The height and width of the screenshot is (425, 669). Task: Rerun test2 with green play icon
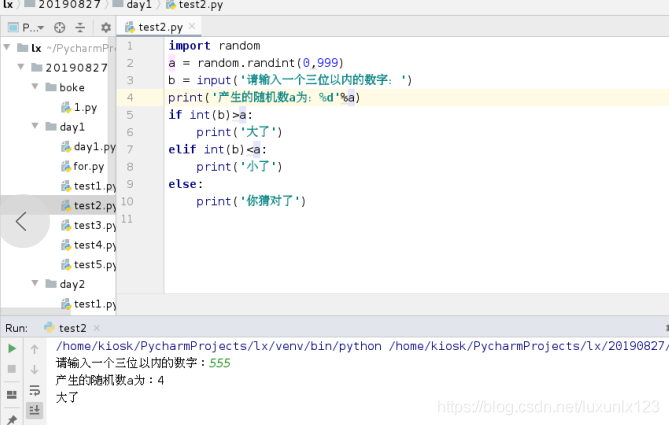pos(12,349)
